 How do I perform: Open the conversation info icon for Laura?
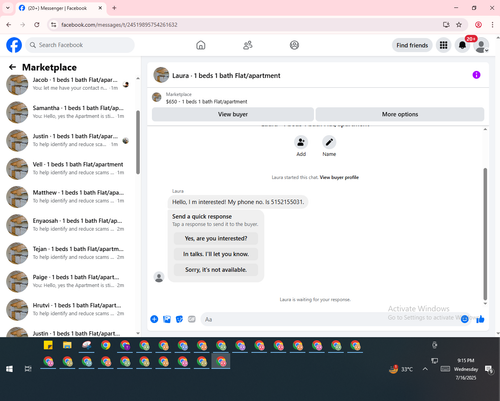(476, 75)
